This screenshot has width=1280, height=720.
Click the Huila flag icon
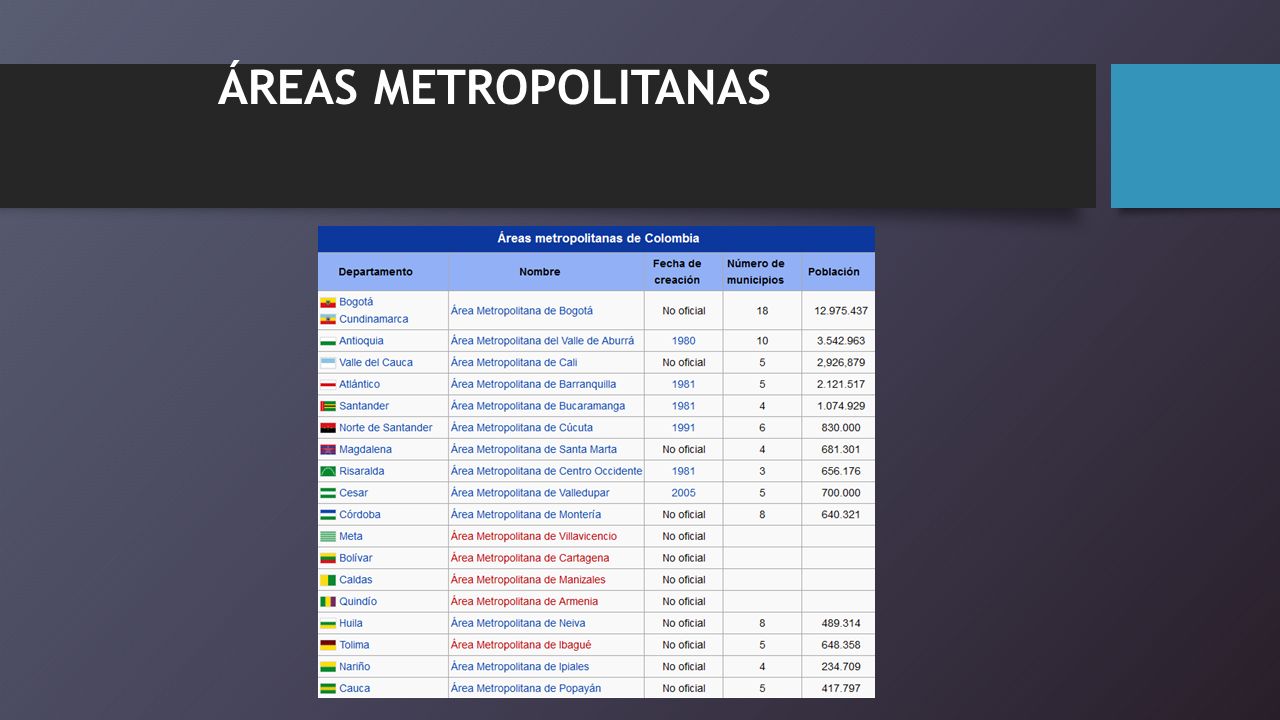pyautogui.click(x=327, y=624)
